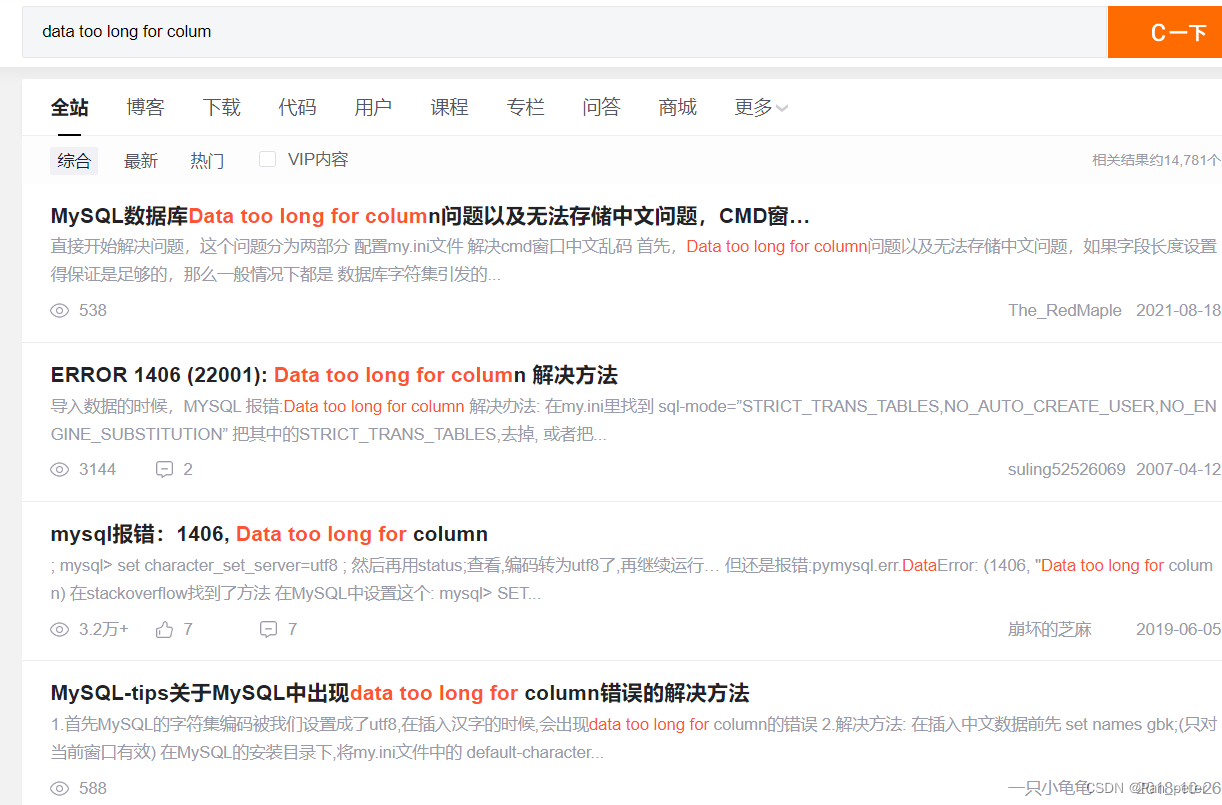Open author The_RedMaple's profile
The height and width of the screenshot is (805, 1222).
tap(1065, 311)
